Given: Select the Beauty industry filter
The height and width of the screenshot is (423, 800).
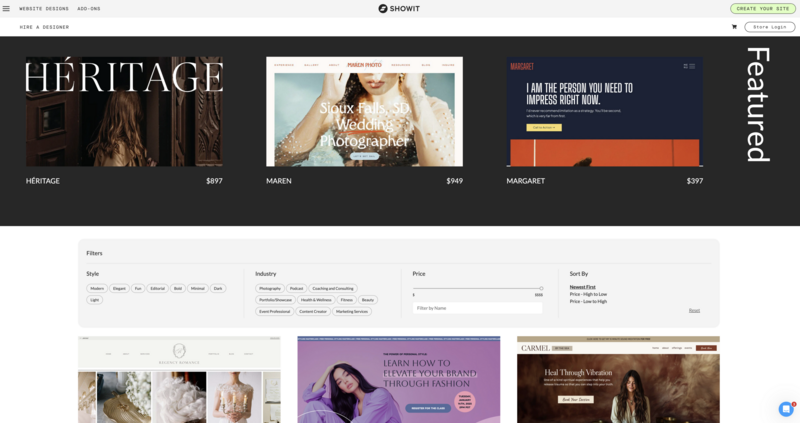Looking at the screenshot, I should click(x=368, y=300).
